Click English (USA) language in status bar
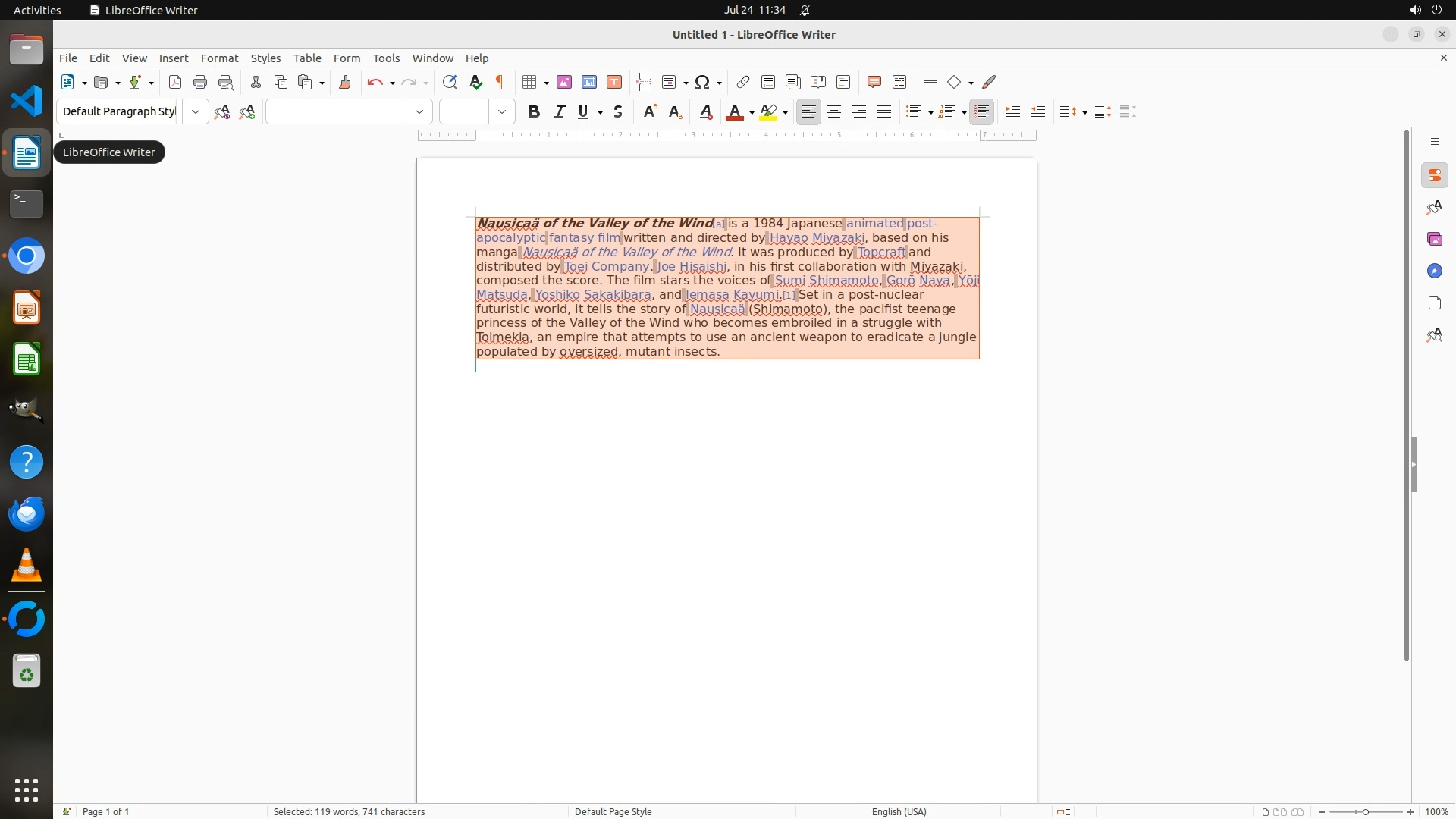Screen dimensions: 1456x819 click(899, 811)
